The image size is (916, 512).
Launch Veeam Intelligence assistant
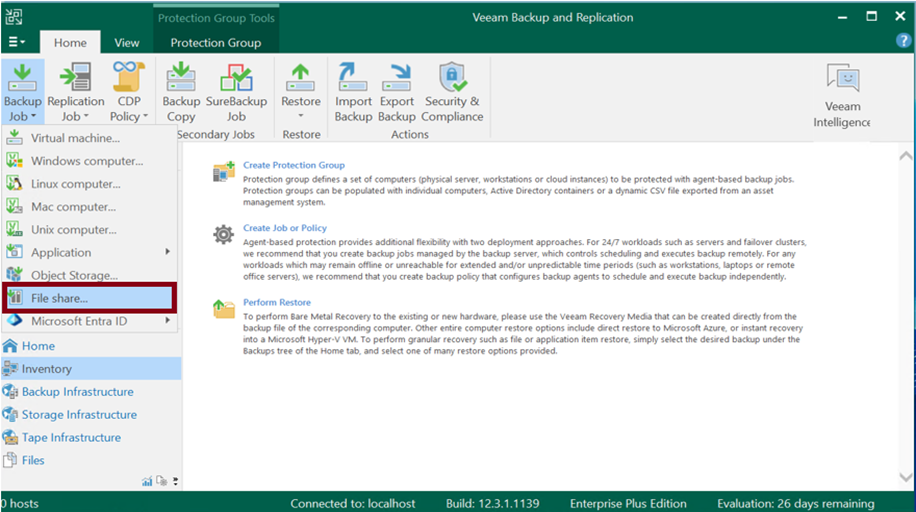pyautogui.click(x=842, y=95)
